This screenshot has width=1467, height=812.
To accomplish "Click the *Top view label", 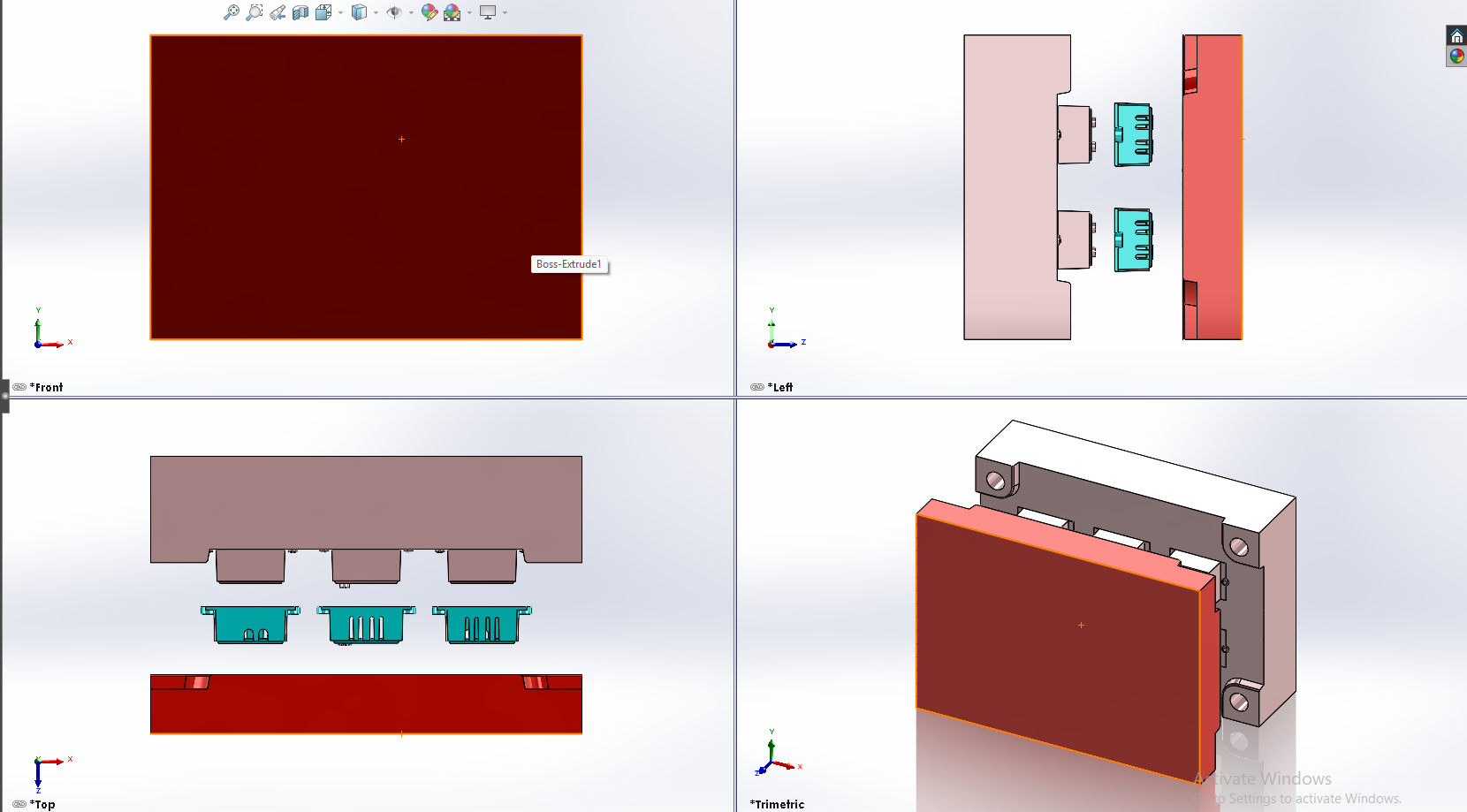I will tap(42, 804).
